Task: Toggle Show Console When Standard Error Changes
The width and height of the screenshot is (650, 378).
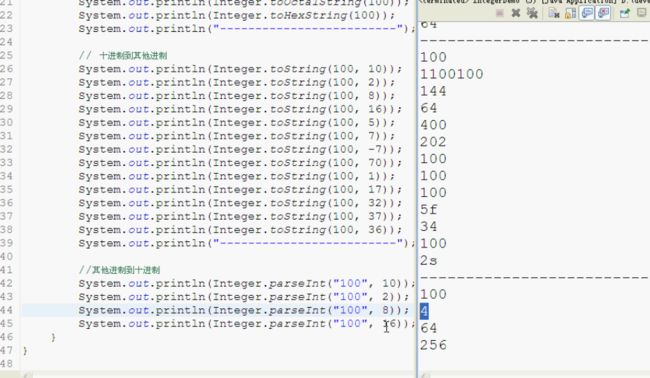Action: coord(603,13)
